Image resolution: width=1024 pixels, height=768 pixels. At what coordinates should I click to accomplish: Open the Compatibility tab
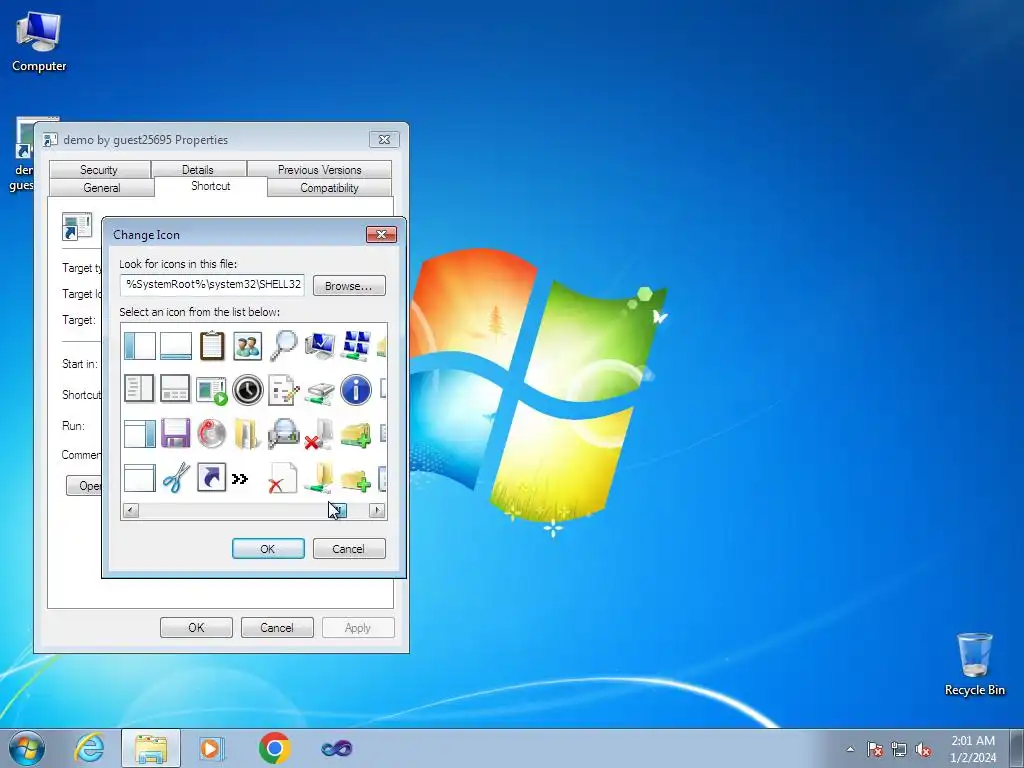(x=329, y=188)
